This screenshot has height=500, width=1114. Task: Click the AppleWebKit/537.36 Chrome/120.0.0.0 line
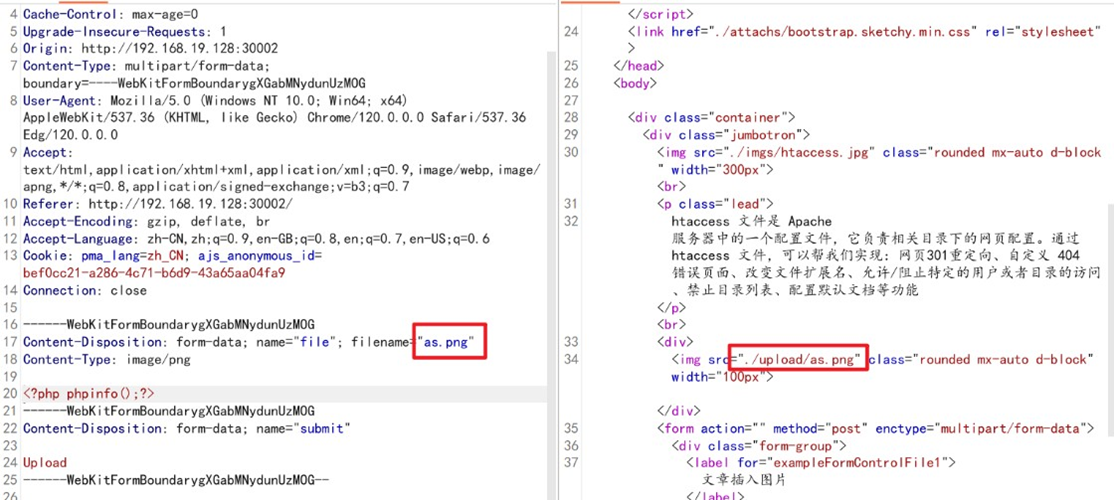tap(274, 117)
